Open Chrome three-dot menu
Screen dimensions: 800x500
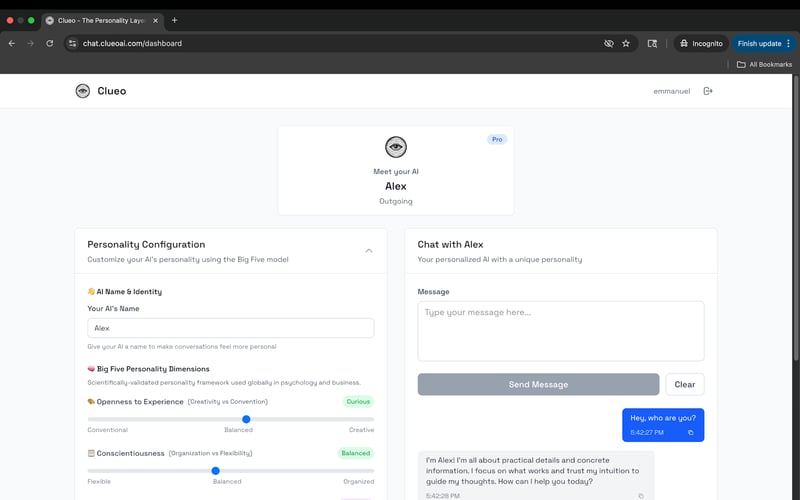click(788, 43)
